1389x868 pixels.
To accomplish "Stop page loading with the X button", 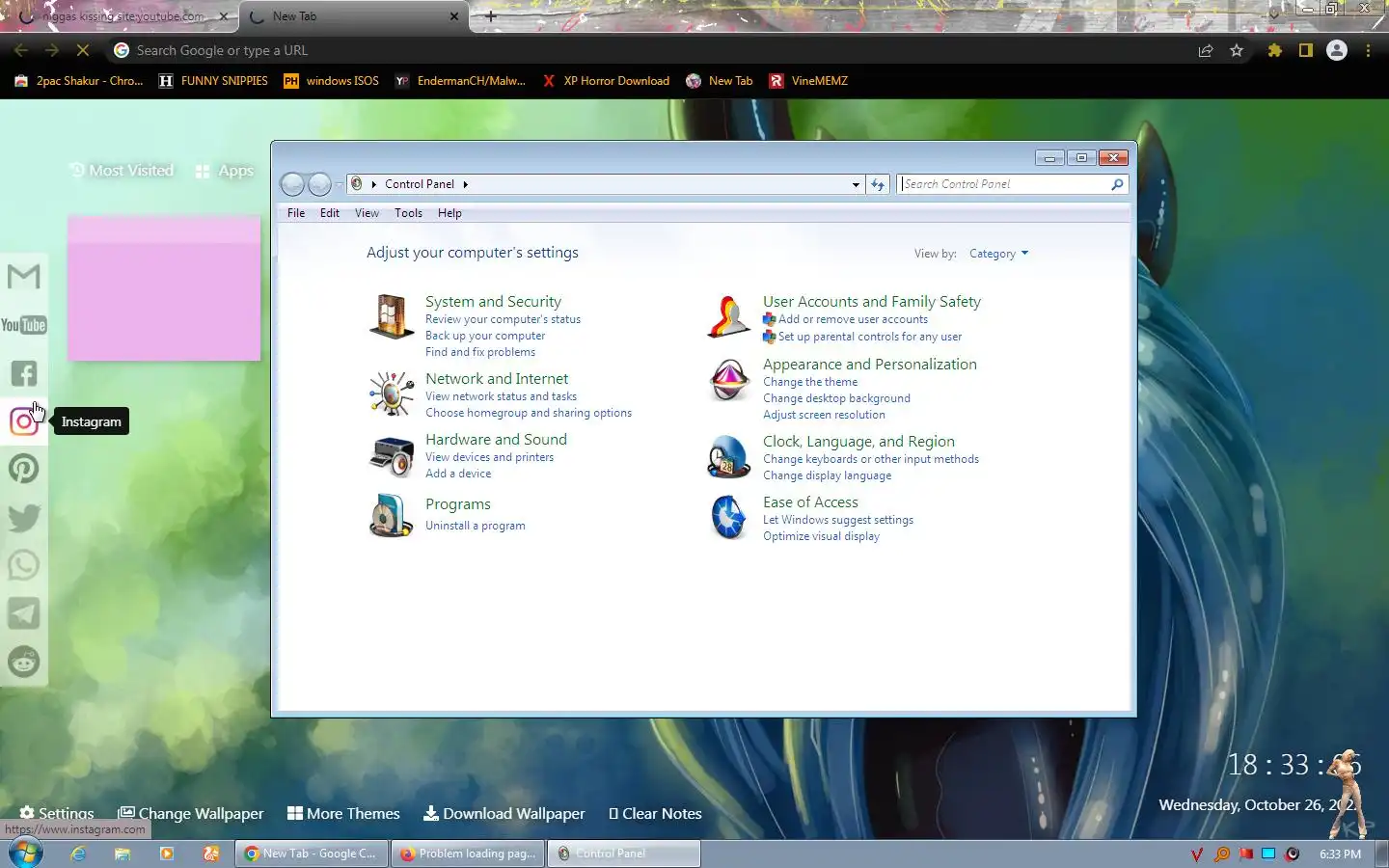I will 82,50.
